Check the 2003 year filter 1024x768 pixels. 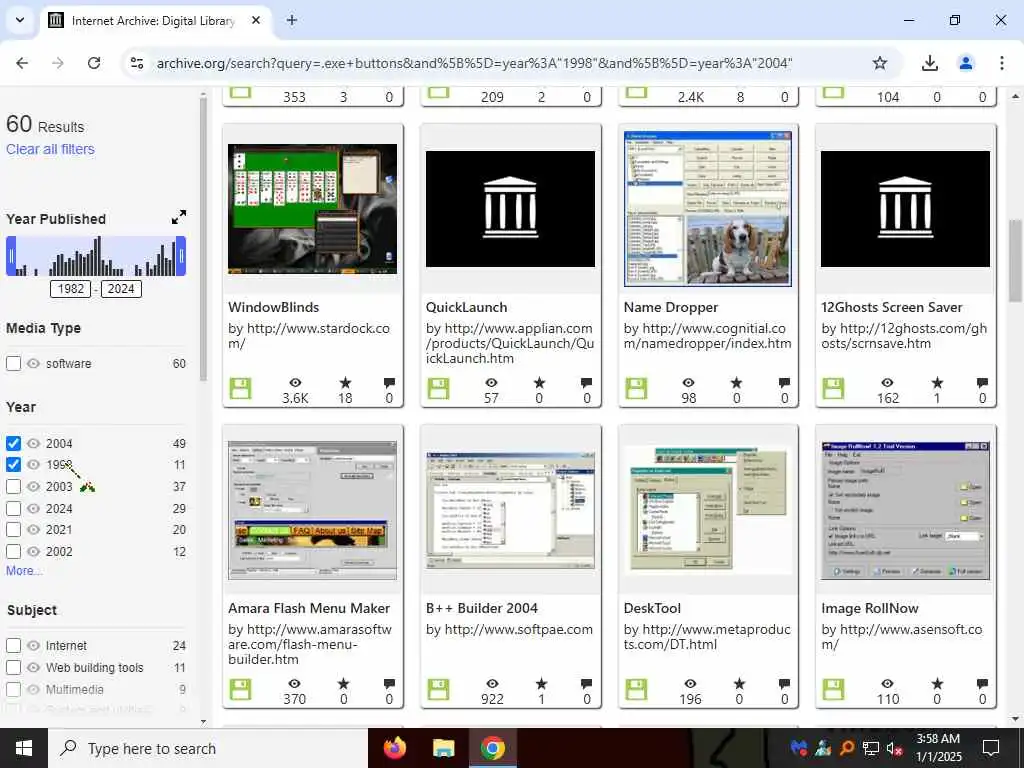[x=13, y=487]
